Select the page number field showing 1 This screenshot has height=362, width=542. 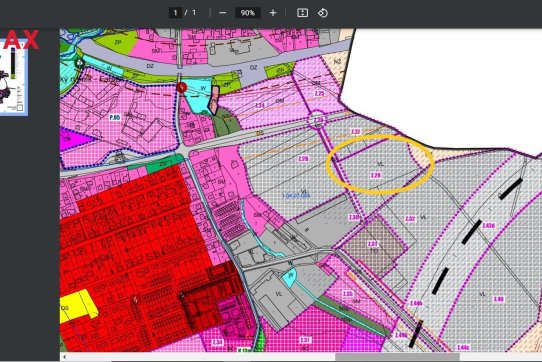pos(175,13)
